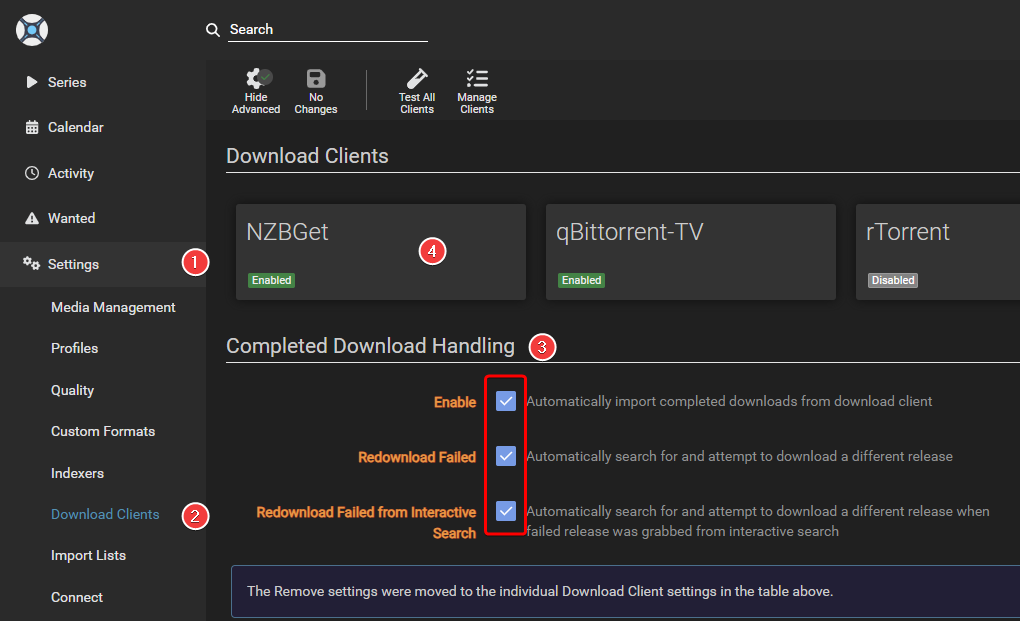This screenshot has height=621, width=1020.
Task: Click the No Changes save icon
Action: click(x=316, y=79)
